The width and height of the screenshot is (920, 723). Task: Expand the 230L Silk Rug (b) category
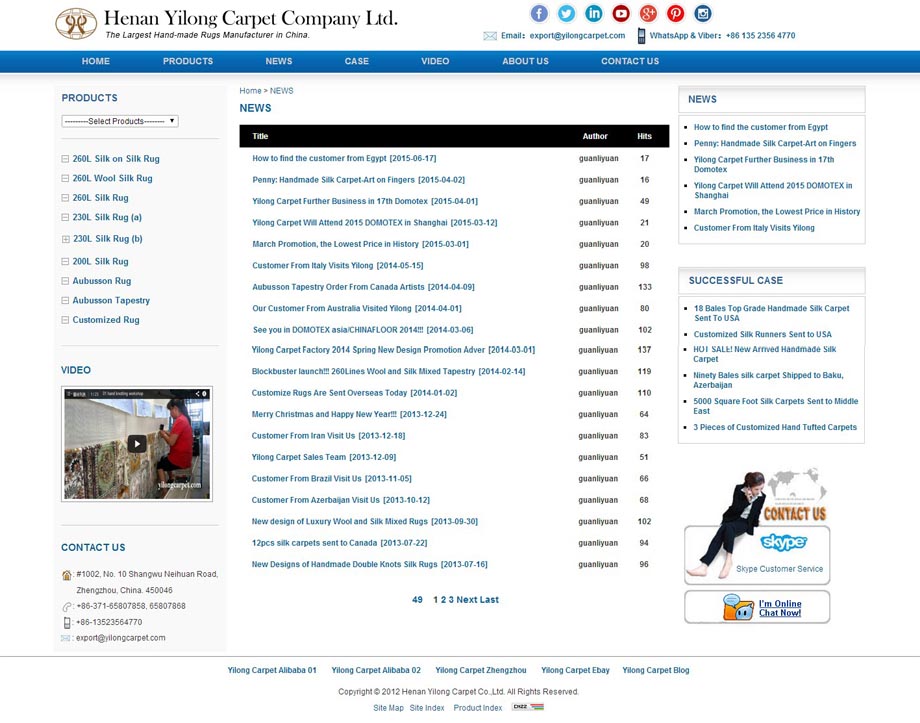coord(66,239)
